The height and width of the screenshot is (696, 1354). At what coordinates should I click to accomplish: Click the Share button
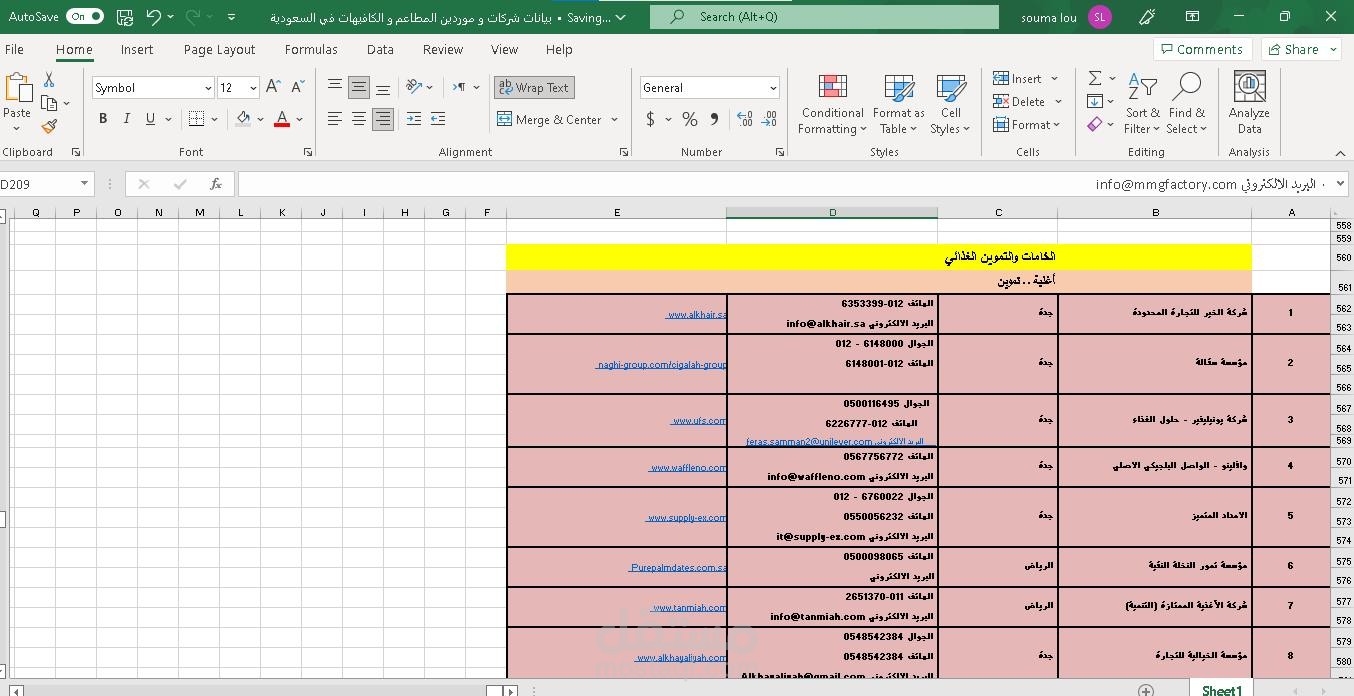point(1302,49)
